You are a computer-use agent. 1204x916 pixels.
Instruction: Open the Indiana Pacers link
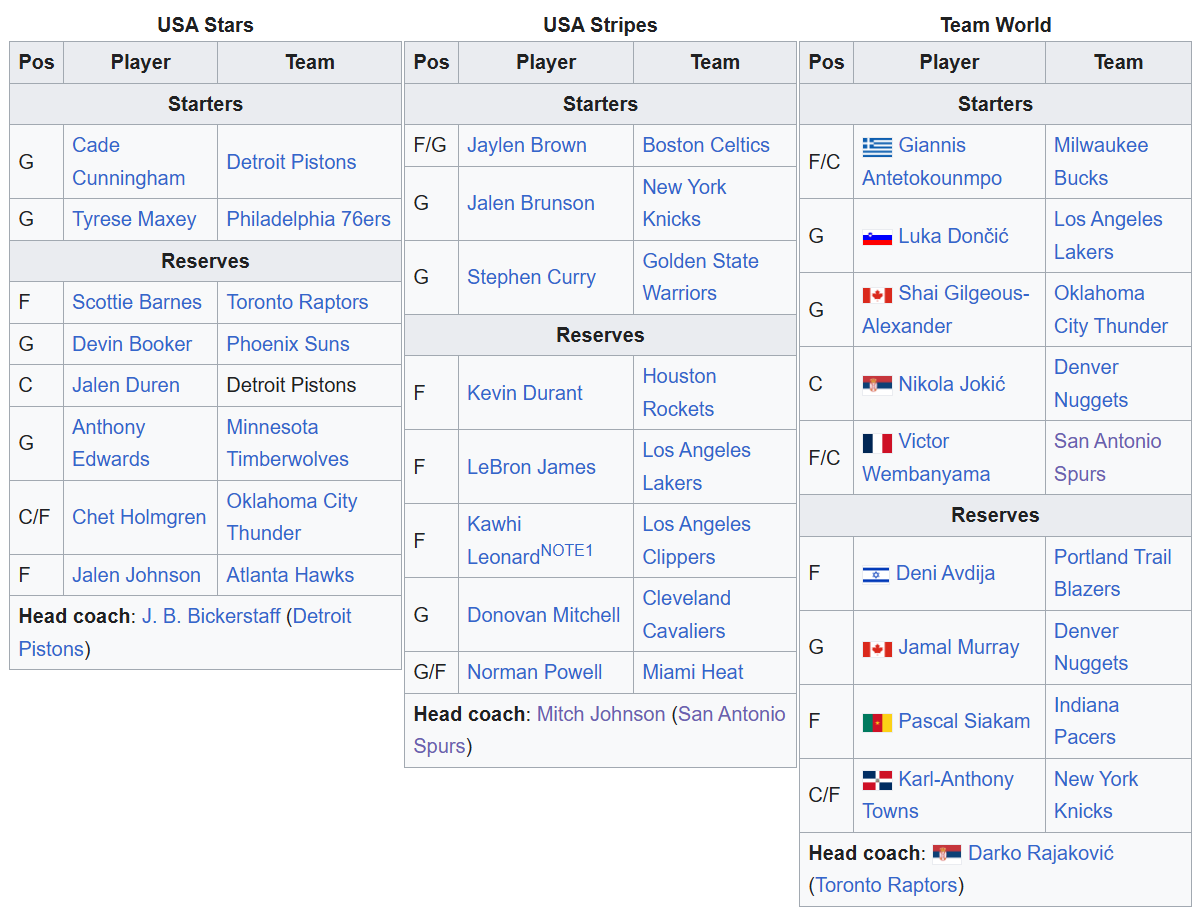tap(1087, 721)
